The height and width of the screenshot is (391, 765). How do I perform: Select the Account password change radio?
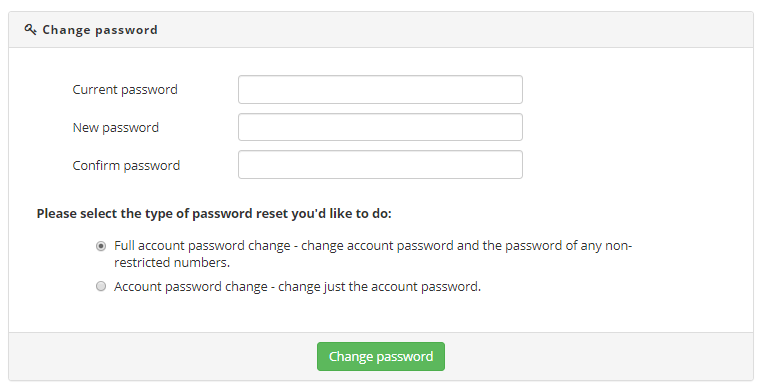coord(101,286)
